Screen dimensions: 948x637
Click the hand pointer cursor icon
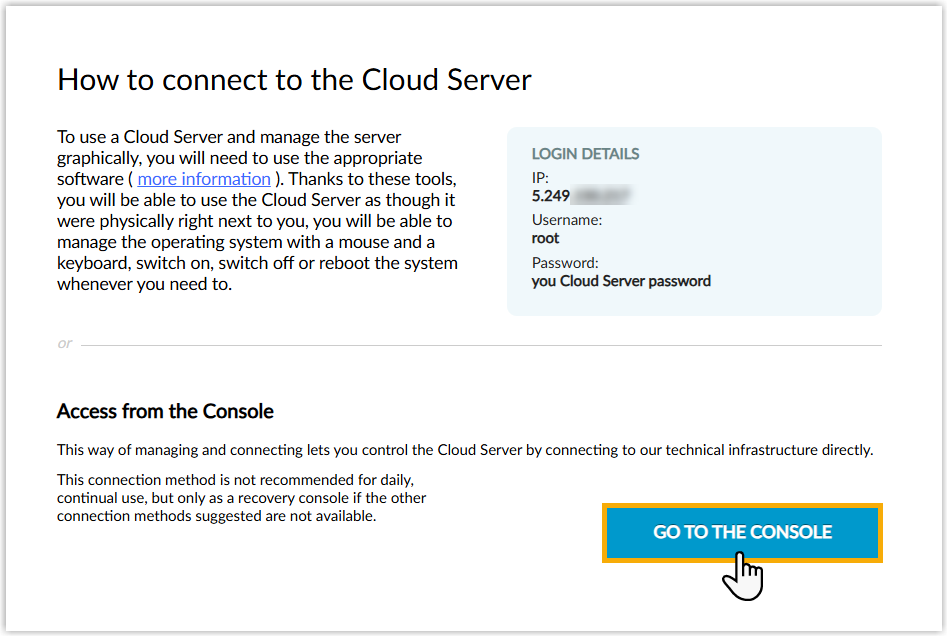(x=743, y=576)
